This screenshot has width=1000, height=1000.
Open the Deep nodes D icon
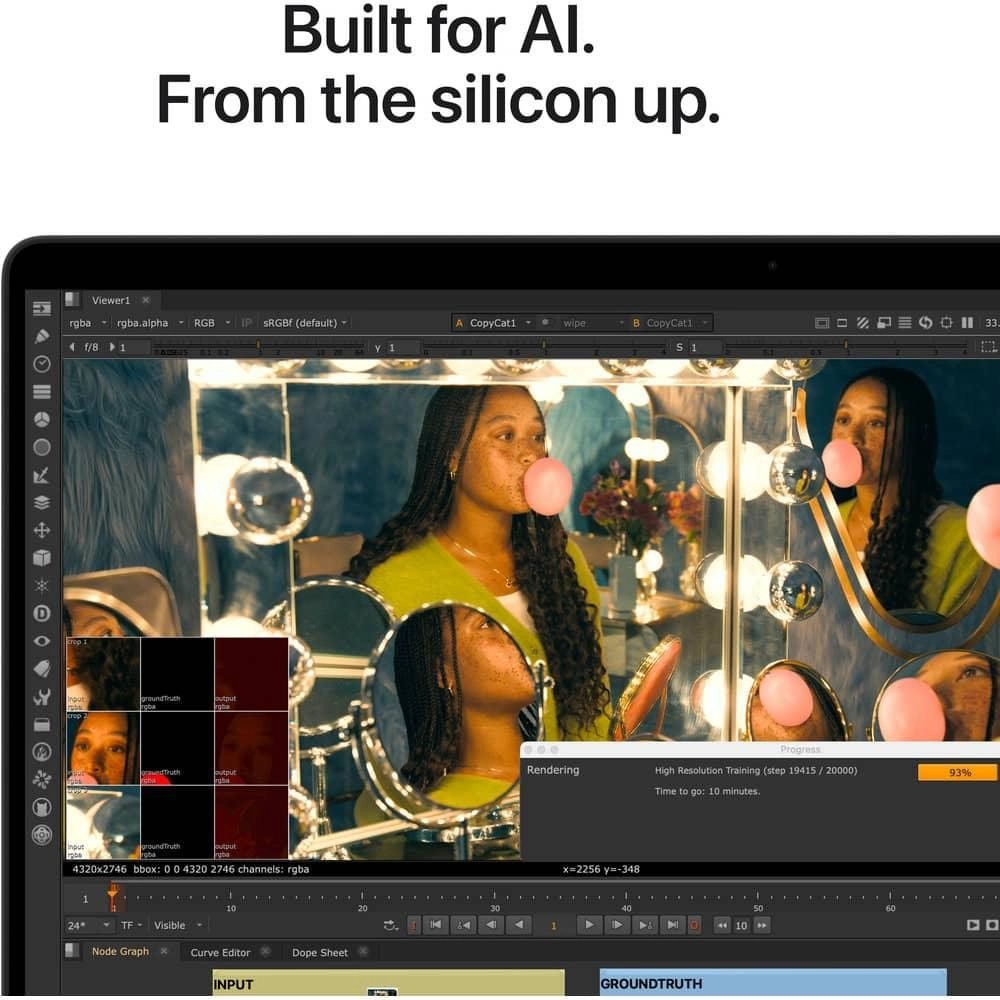pyautogui.click(x=42, y=613)
